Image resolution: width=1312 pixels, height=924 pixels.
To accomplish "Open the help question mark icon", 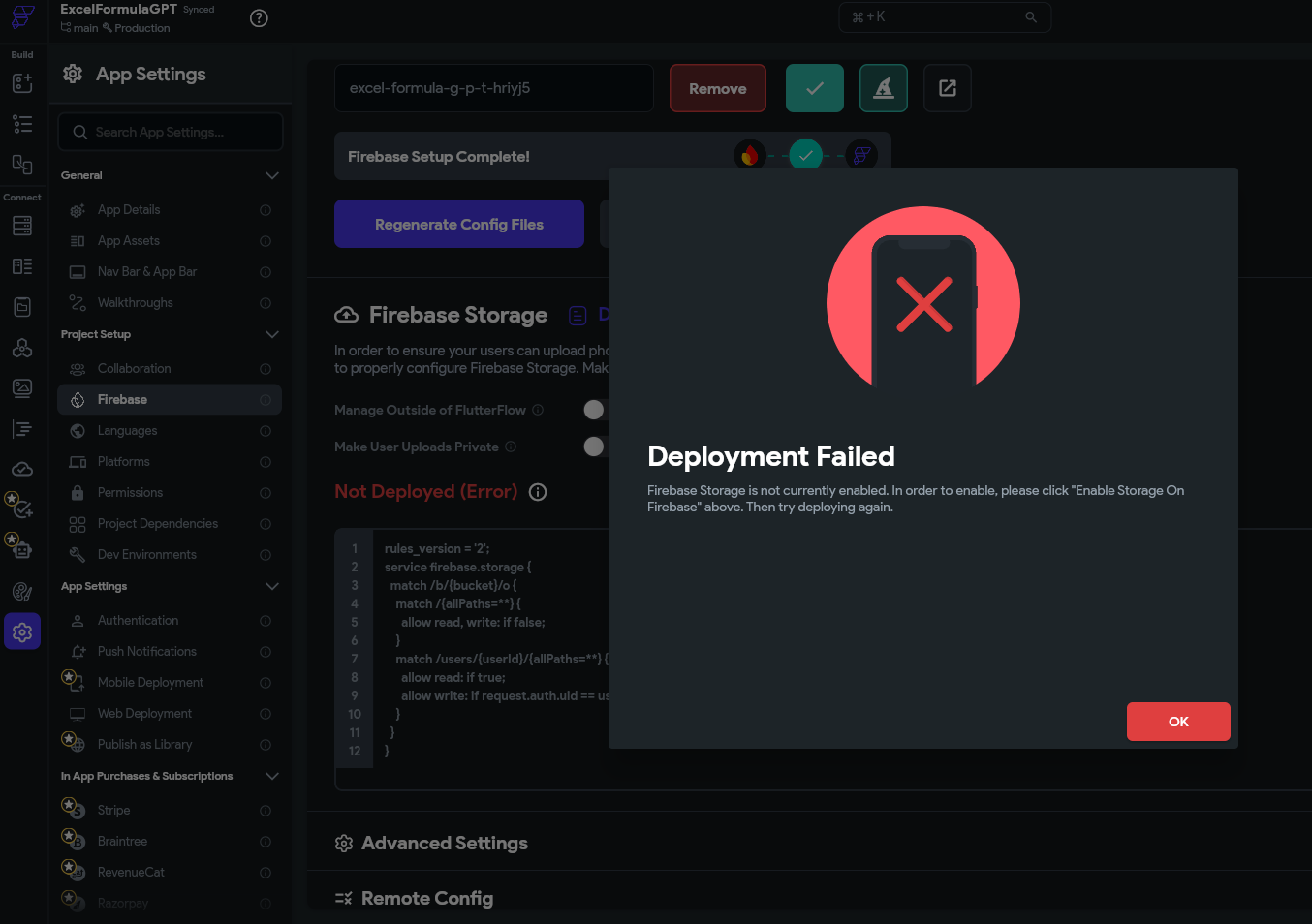I will tap(259, 18).
